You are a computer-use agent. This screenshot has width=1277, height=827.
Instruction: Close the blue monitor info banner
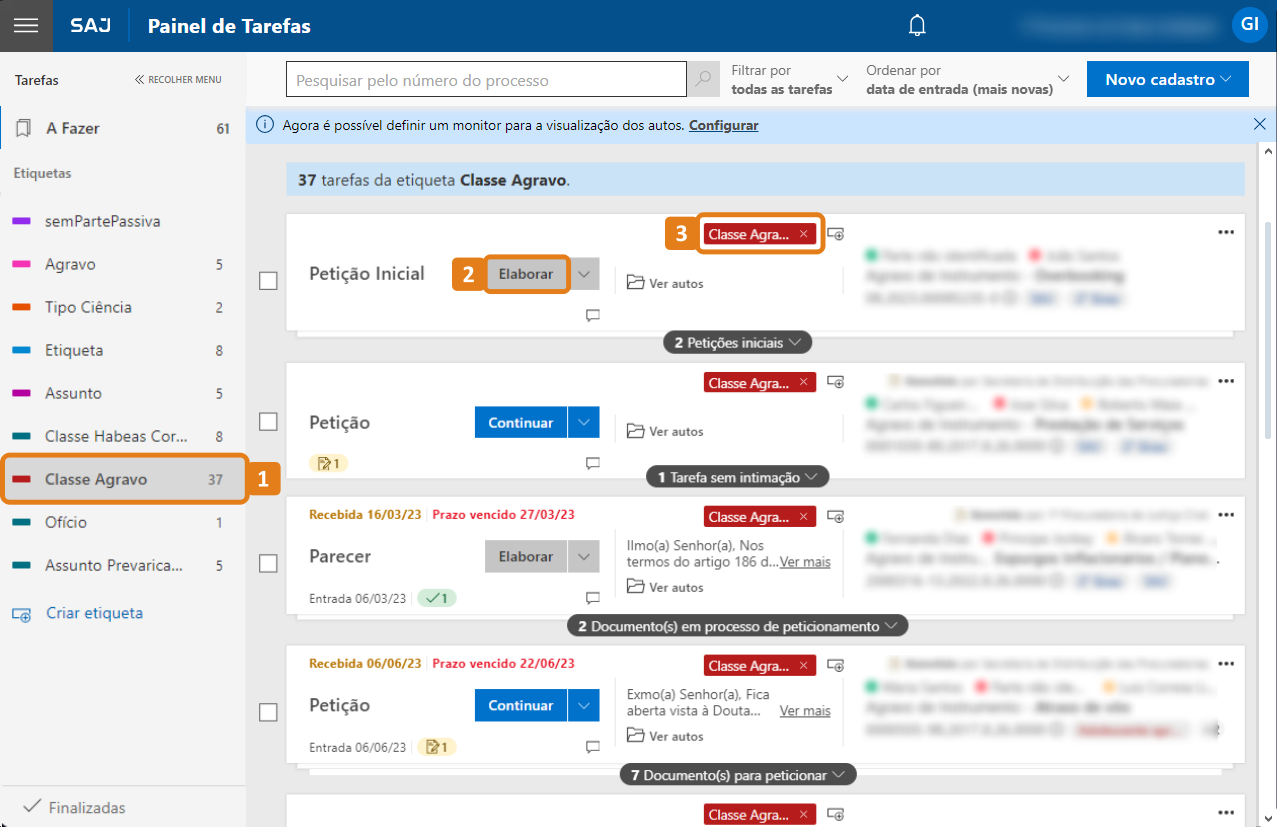click(x=1259, y=125)
